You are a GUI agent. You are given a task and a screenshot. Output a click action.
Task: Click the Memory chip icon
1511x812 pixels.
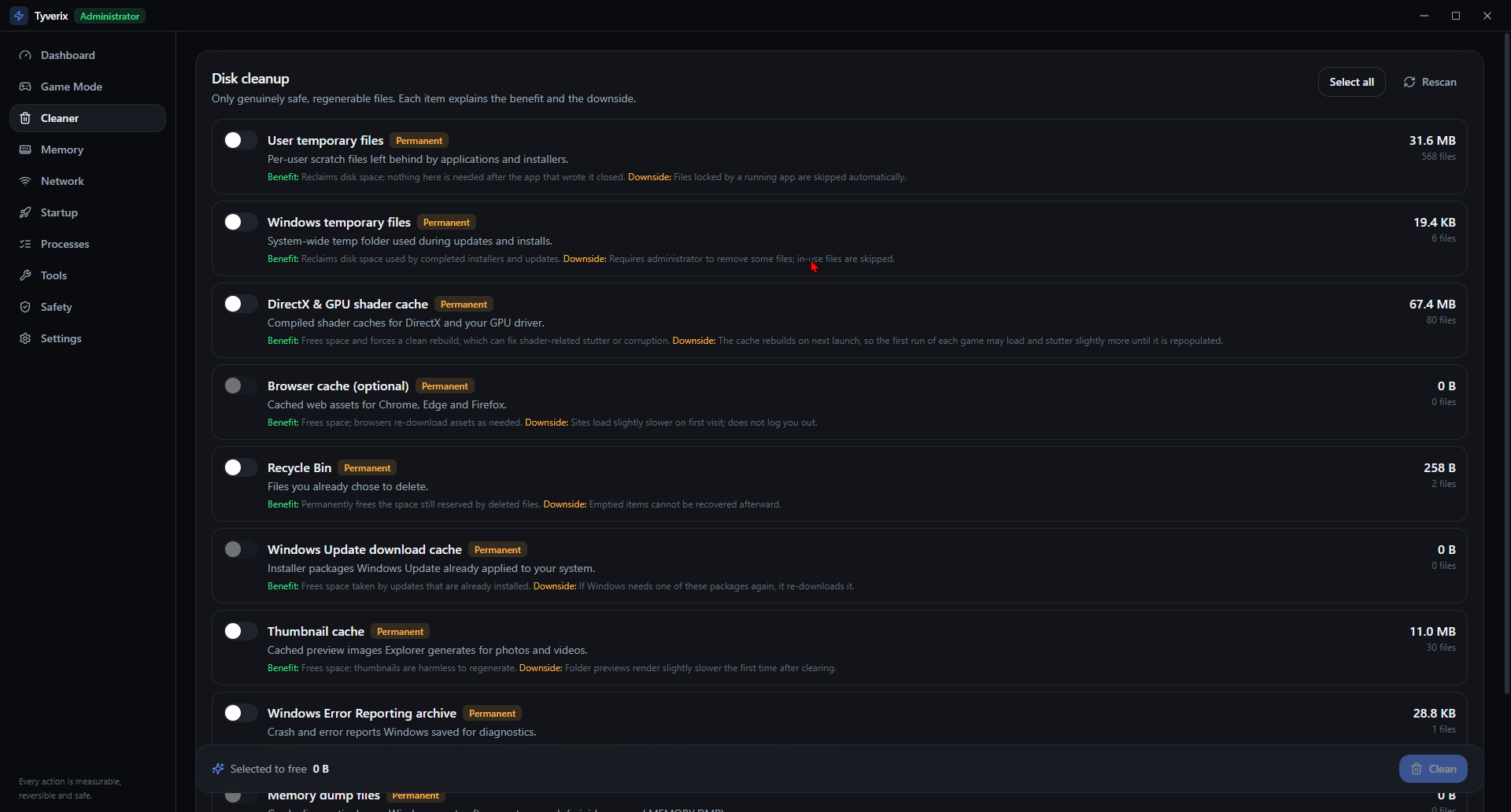tap(25, 149)
